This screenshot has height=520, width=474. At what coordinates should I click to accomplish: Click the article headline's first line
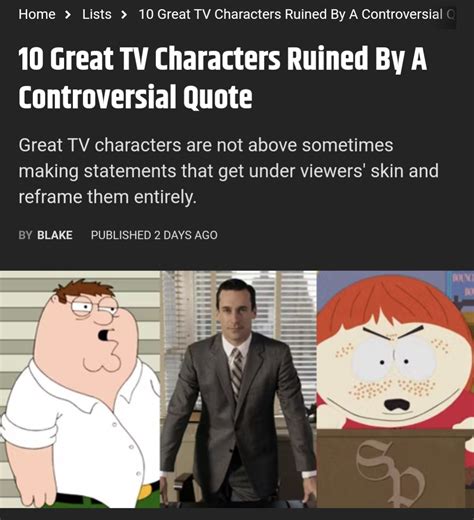tap(223, 59)
